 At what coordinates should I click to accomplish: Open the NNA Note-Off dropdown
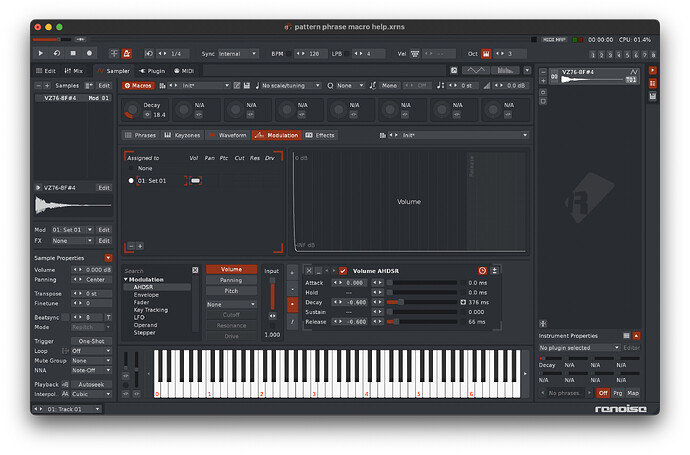(x=91, y=370)
